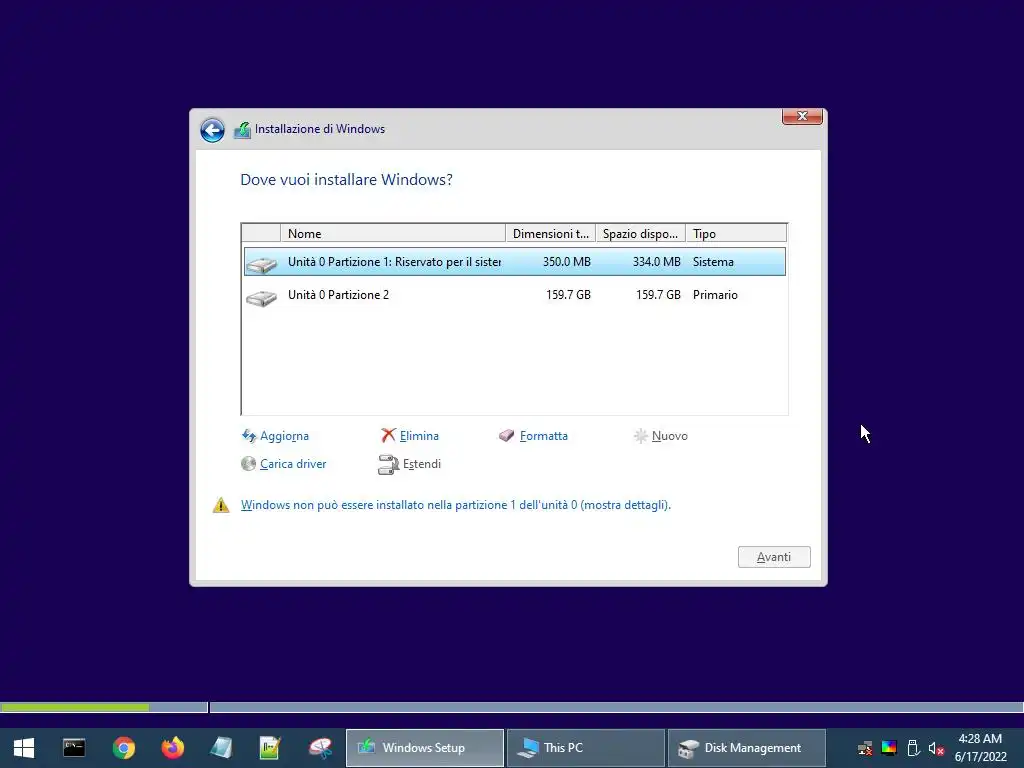The height and width of the screenshot is (768, 1024).
Task: Sort by the Tipo column header
Action: click(x=736, y=233)
